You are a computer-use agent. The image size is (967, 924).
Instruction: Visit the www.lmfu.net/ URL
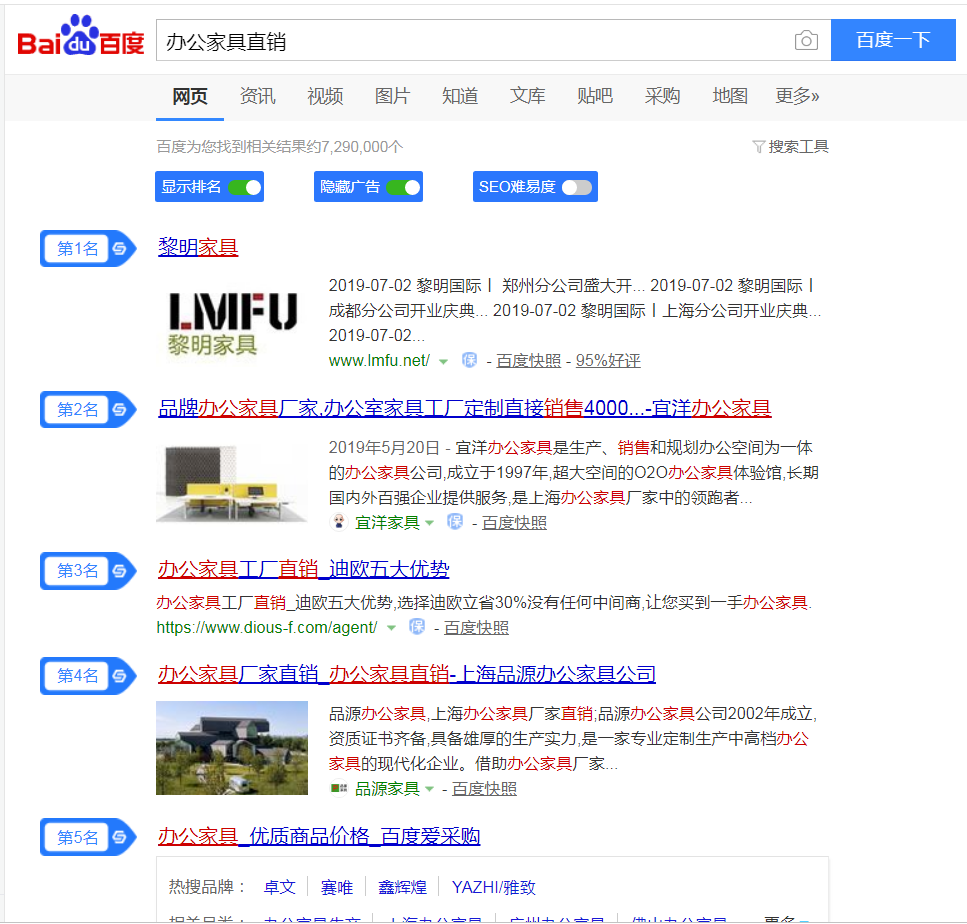click(x=379, y=361)
